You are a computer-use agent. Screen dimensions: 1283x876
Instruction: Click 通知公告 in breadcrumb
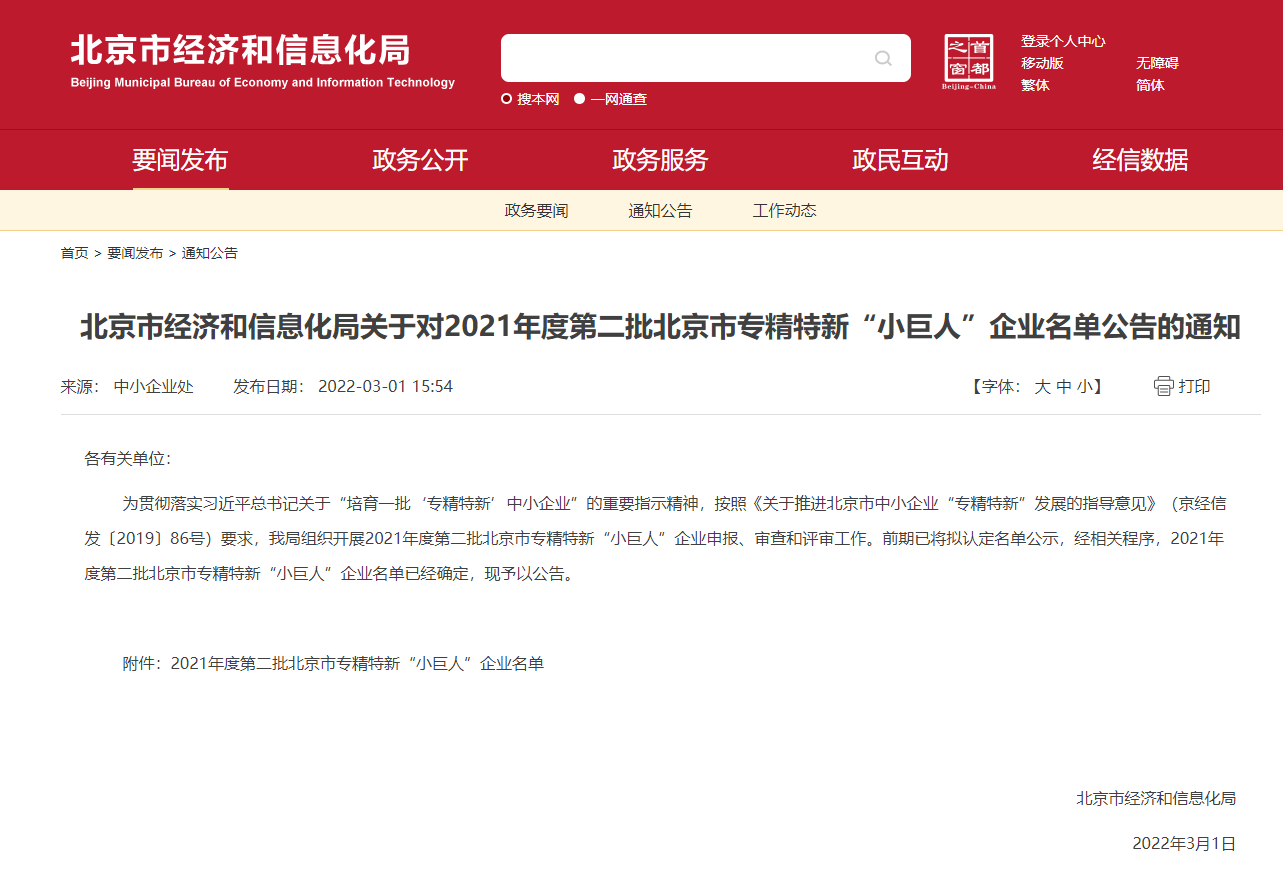coord(210,253)
